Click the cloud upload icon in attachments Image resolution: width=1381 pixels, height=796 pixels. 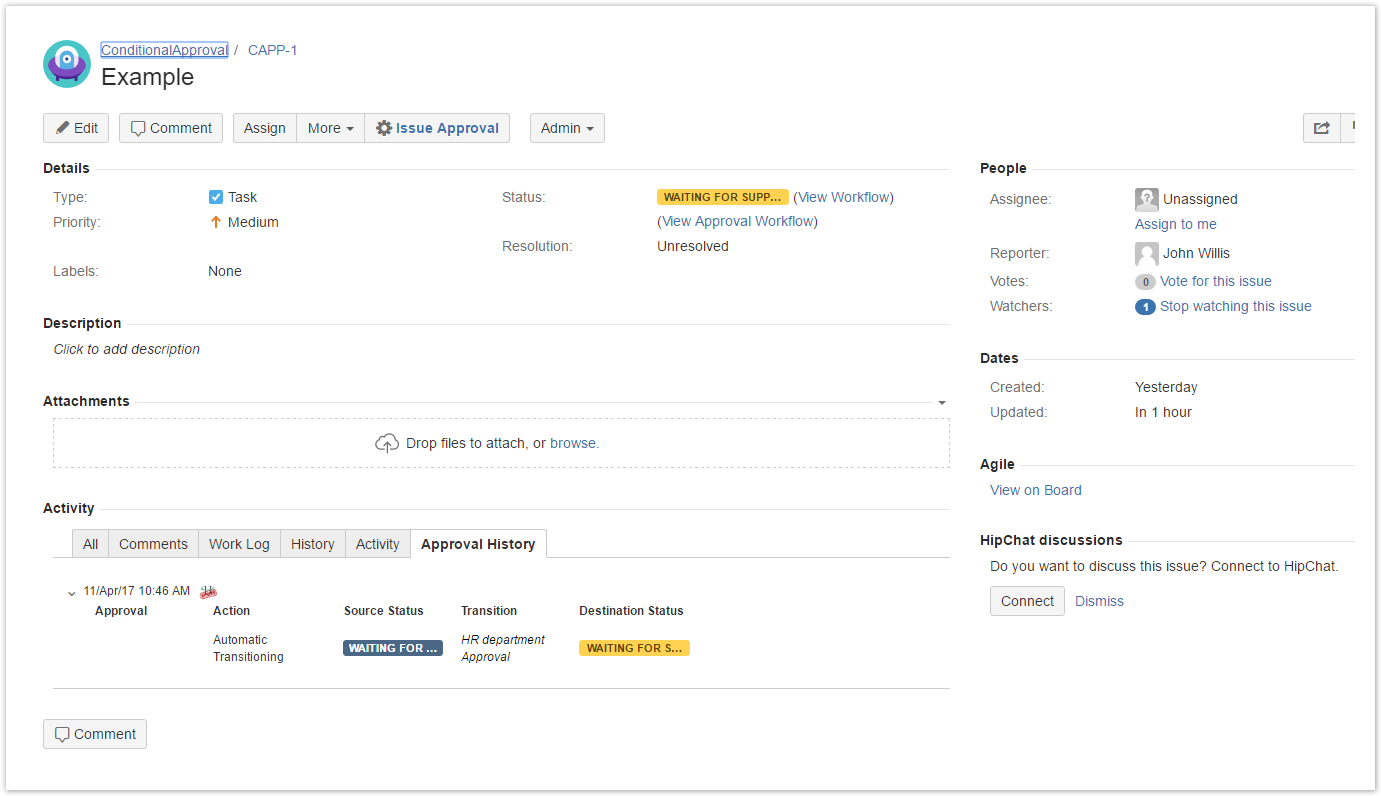[387, 443]
